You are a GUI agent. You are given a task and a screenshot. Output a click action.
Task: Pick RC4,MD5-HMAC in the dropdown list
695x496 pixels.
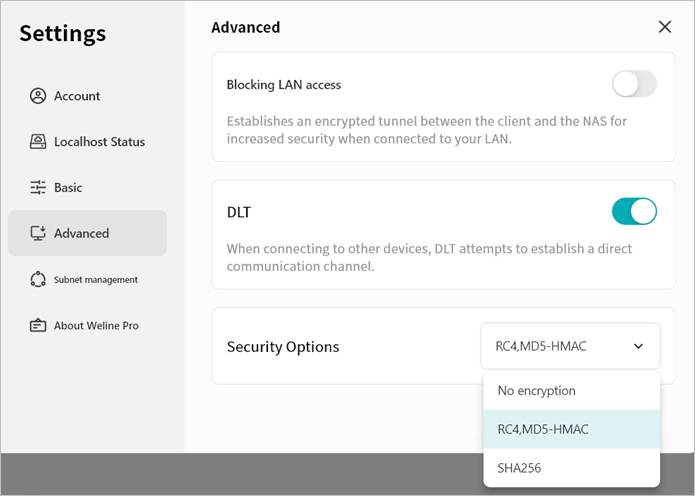[x=543, y=429]
